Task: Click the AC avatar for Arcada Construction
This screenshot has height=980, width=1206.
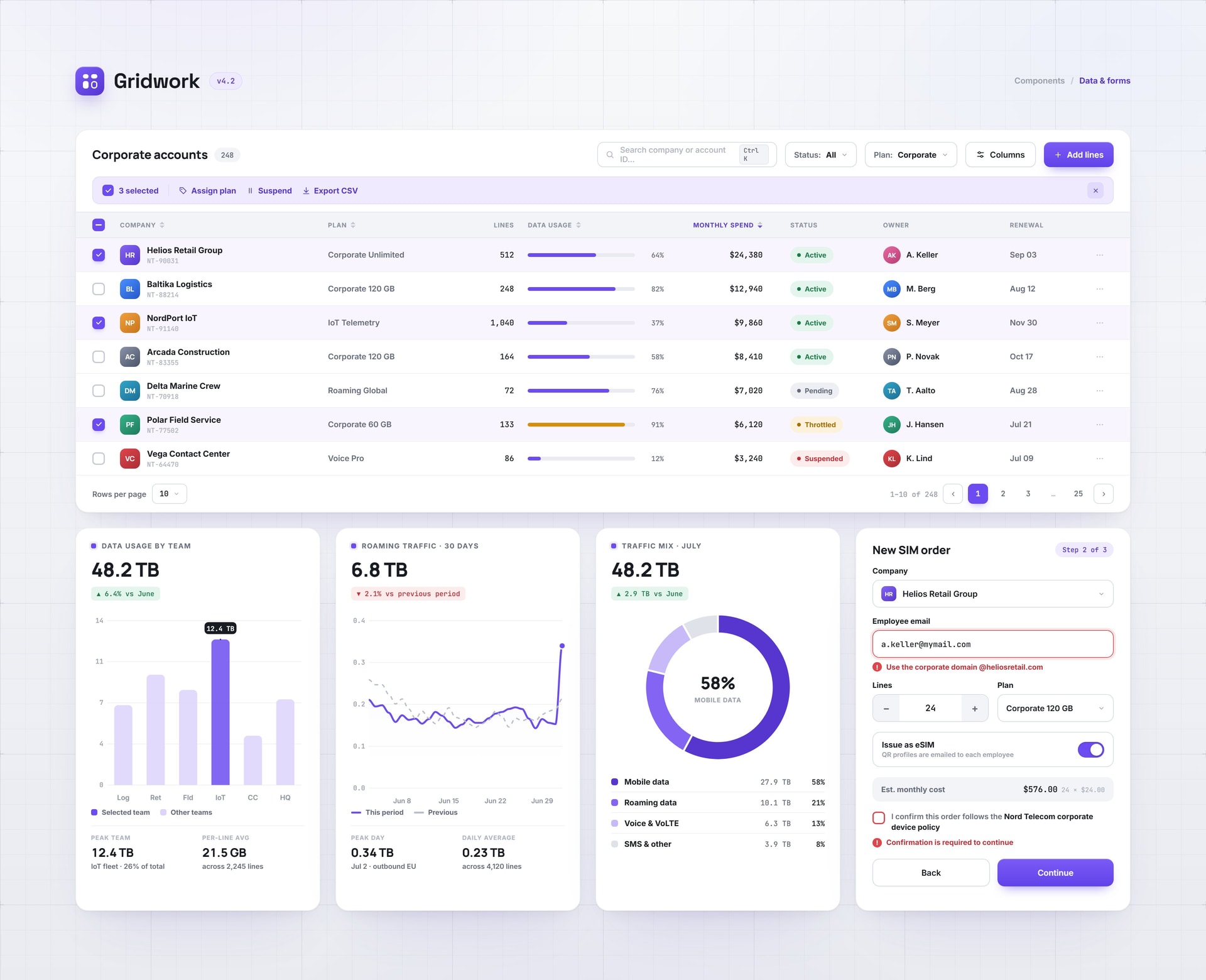Action: [130, 357]
